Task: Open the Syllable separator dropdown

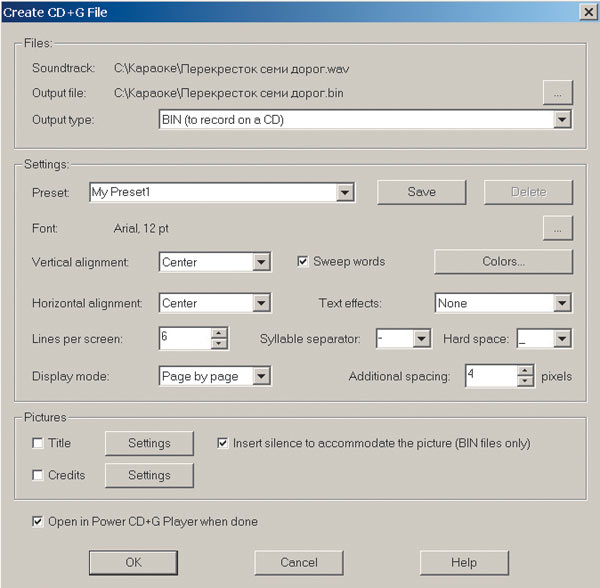Action: pyautogui.click(x=421, y=339)
